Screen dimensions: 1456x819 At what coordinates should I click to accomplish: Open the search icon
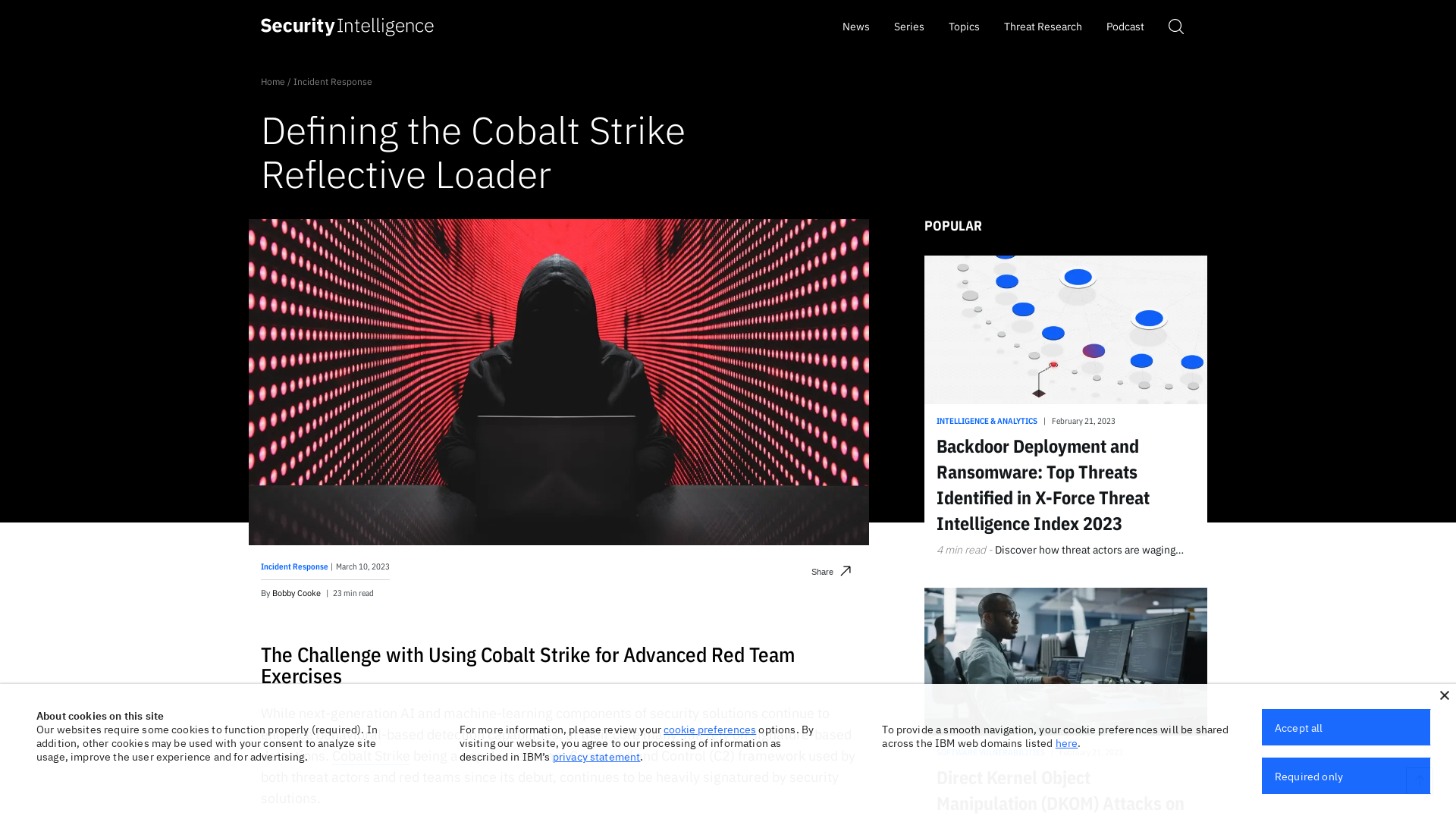coord(1176,26)
